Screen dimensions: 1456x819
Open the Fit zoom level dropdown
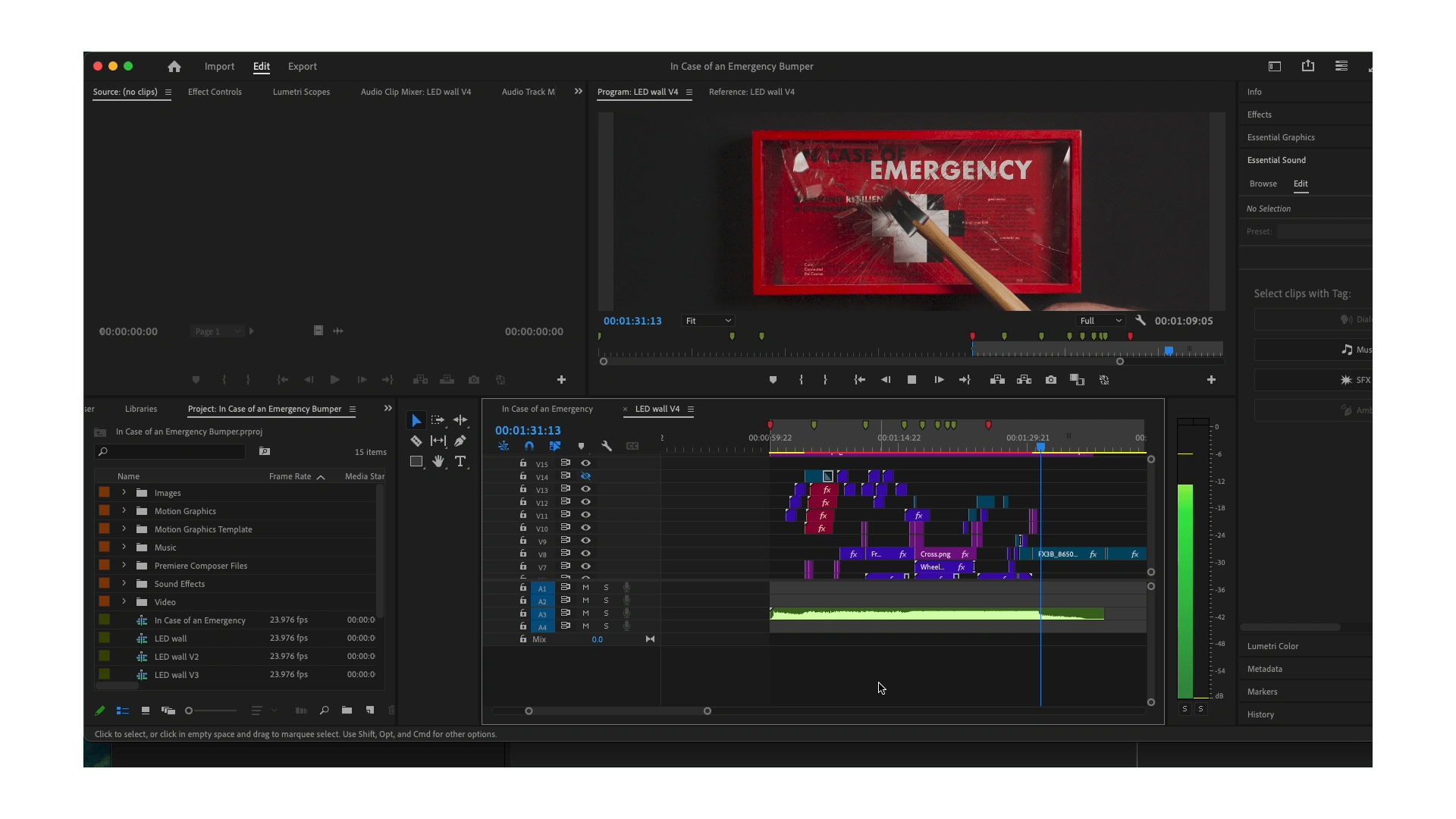tap(708, 321)
